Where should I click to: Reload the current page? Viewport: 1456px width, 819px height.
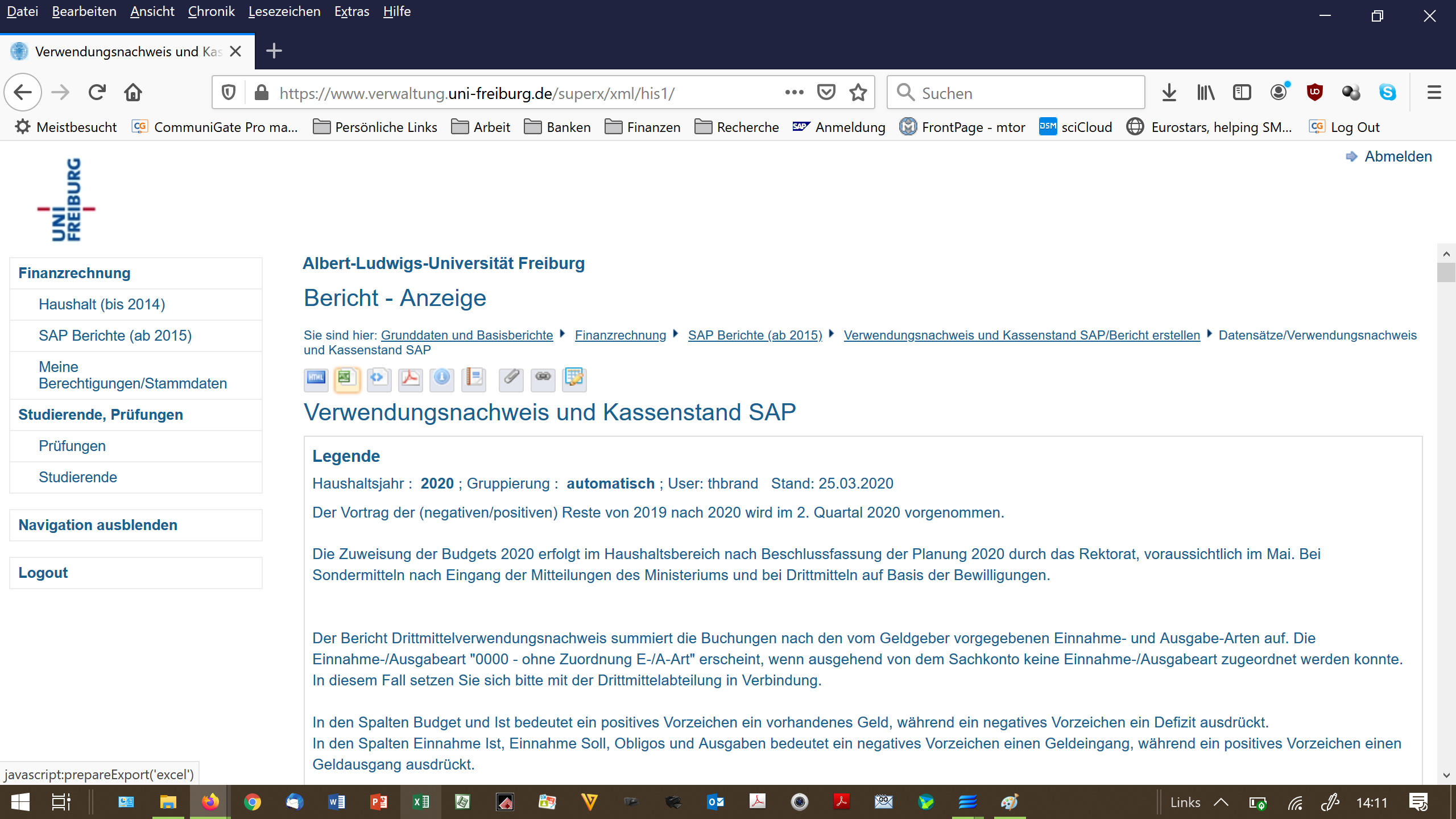(x=97, y=92)
